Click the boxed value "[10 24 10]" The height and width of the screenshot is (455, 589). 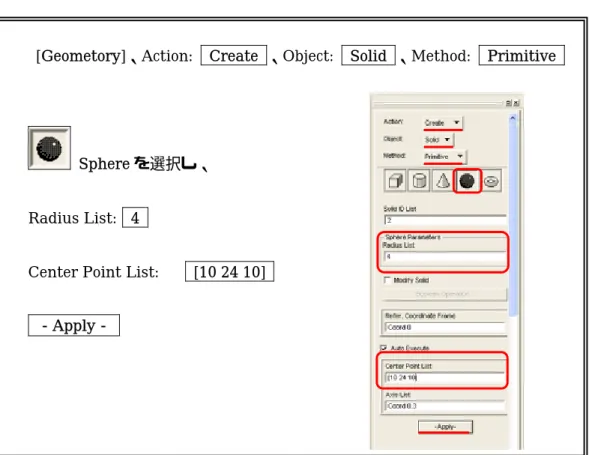[x=230, y=272]
